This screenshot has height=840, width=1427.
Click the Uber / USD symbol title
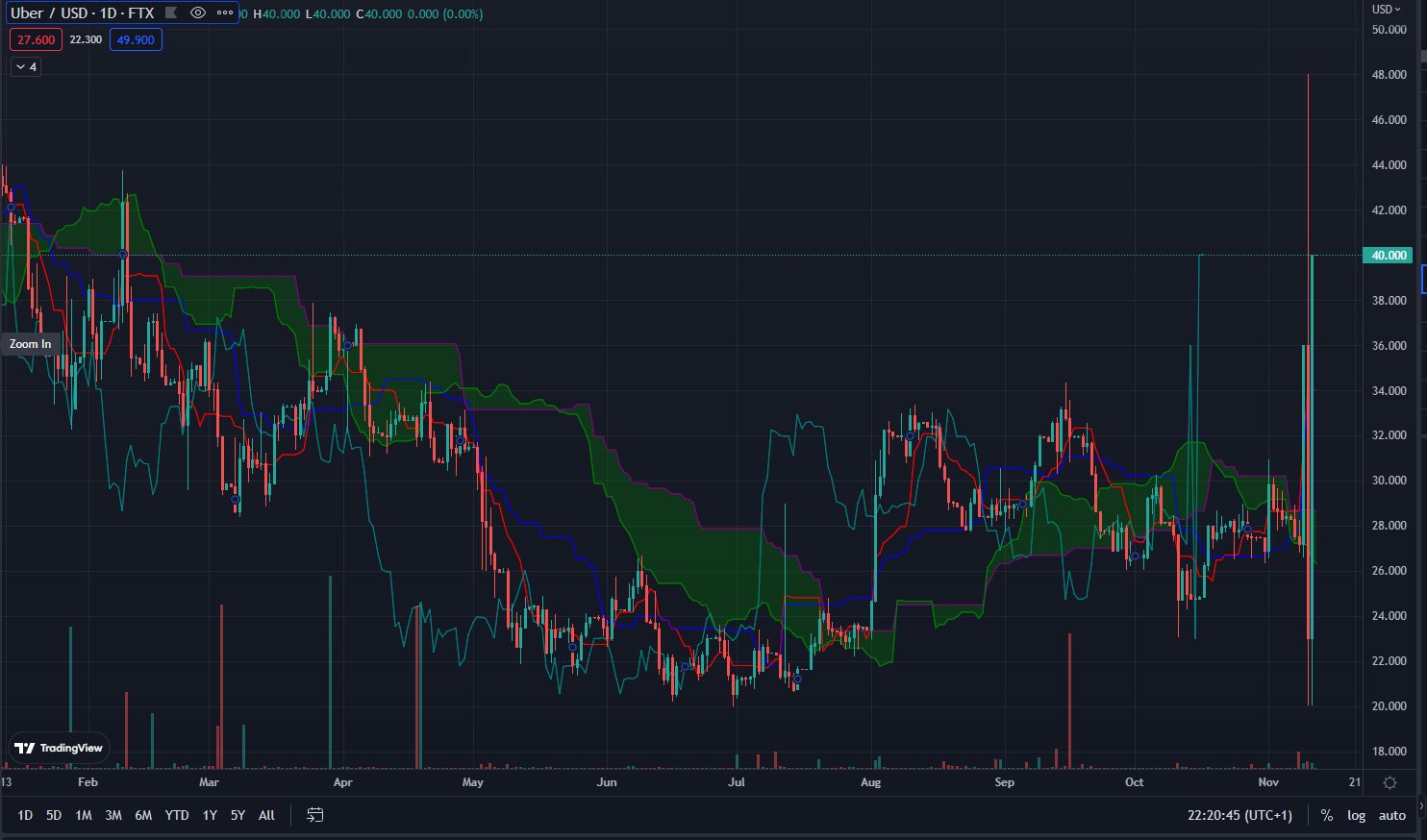click(x=82, y=13)
